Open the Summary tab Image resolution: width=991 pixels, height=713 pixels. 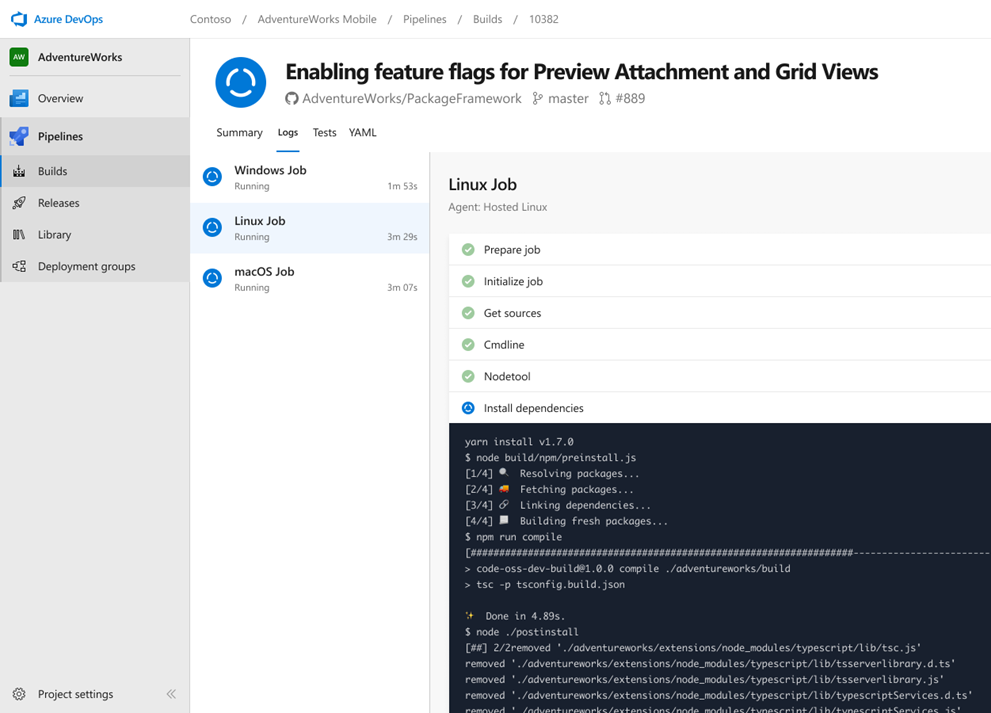[239, 132]
